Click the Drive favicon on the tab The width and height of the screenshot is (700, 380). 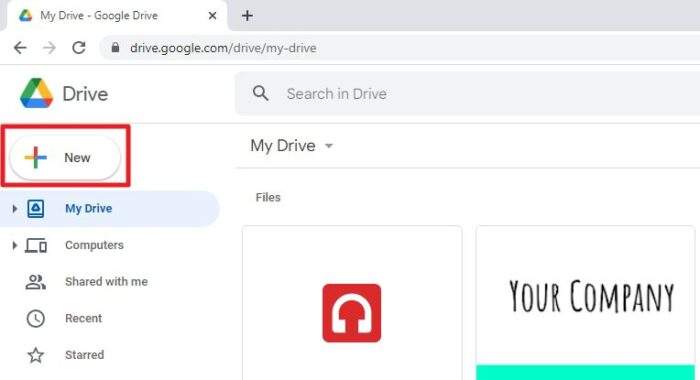25,16
